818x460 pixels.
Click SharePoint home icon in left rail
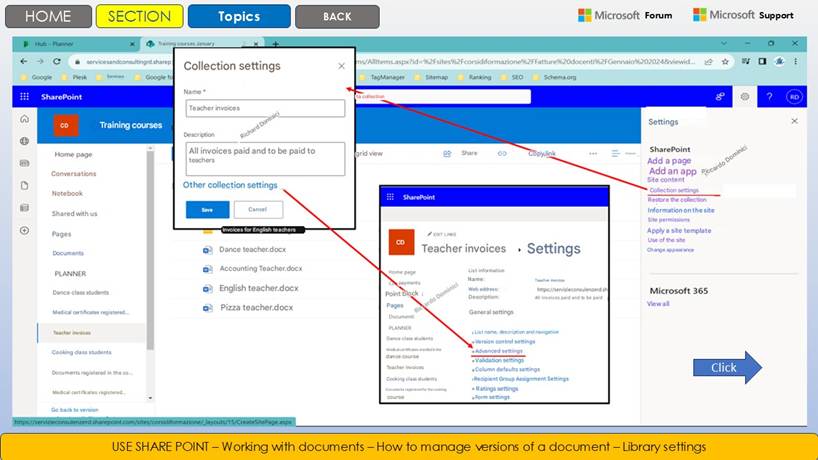(25, 119)
